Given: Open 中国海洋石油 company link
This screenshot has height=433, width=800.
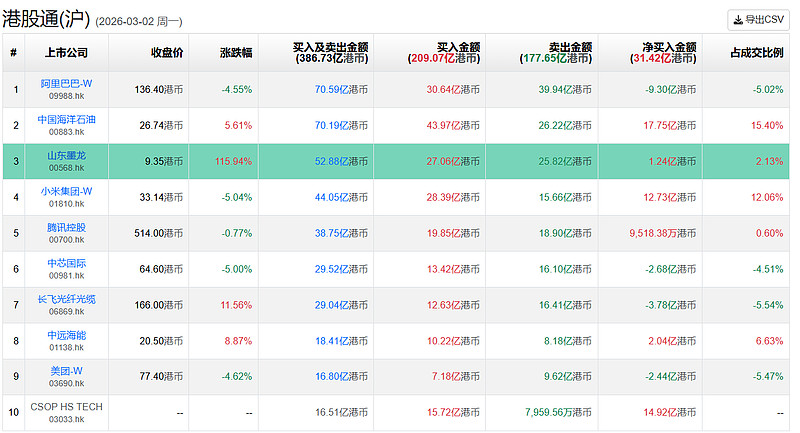Looking at the screenshot, I should [x=66, y=119].
